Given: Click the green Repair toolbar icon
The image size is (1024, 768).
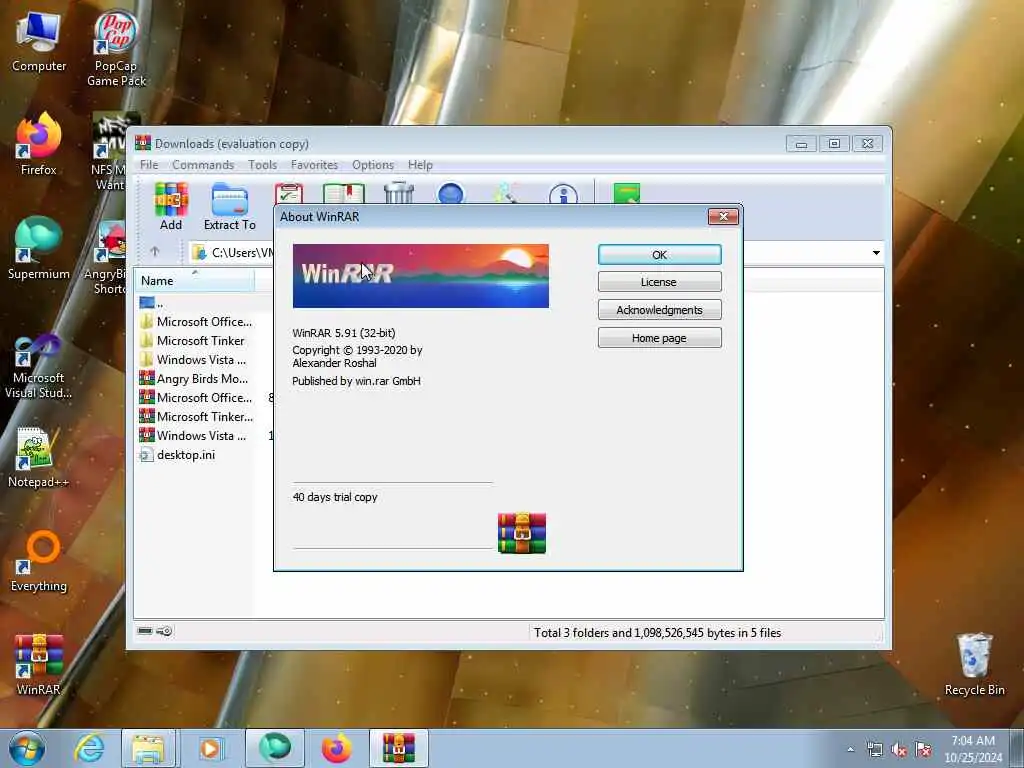Looking at the screenshot, I should (x=627, y=193).
